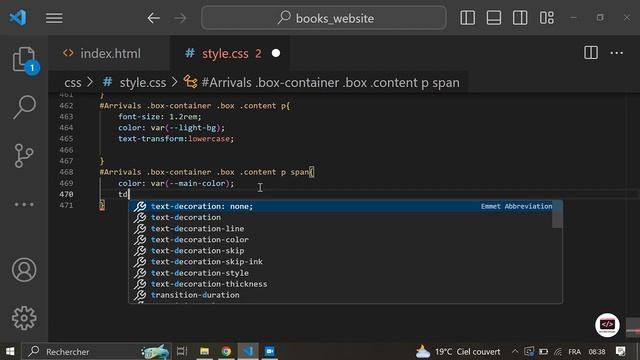Click the screen recorder floating badge icon

coord(607,325)
